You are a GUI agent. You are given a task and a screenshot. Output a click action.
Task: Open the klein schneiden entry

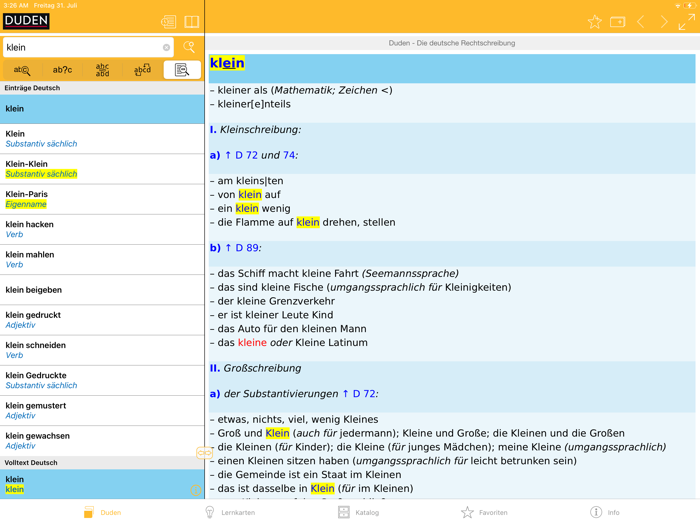[x=102, y=350]
